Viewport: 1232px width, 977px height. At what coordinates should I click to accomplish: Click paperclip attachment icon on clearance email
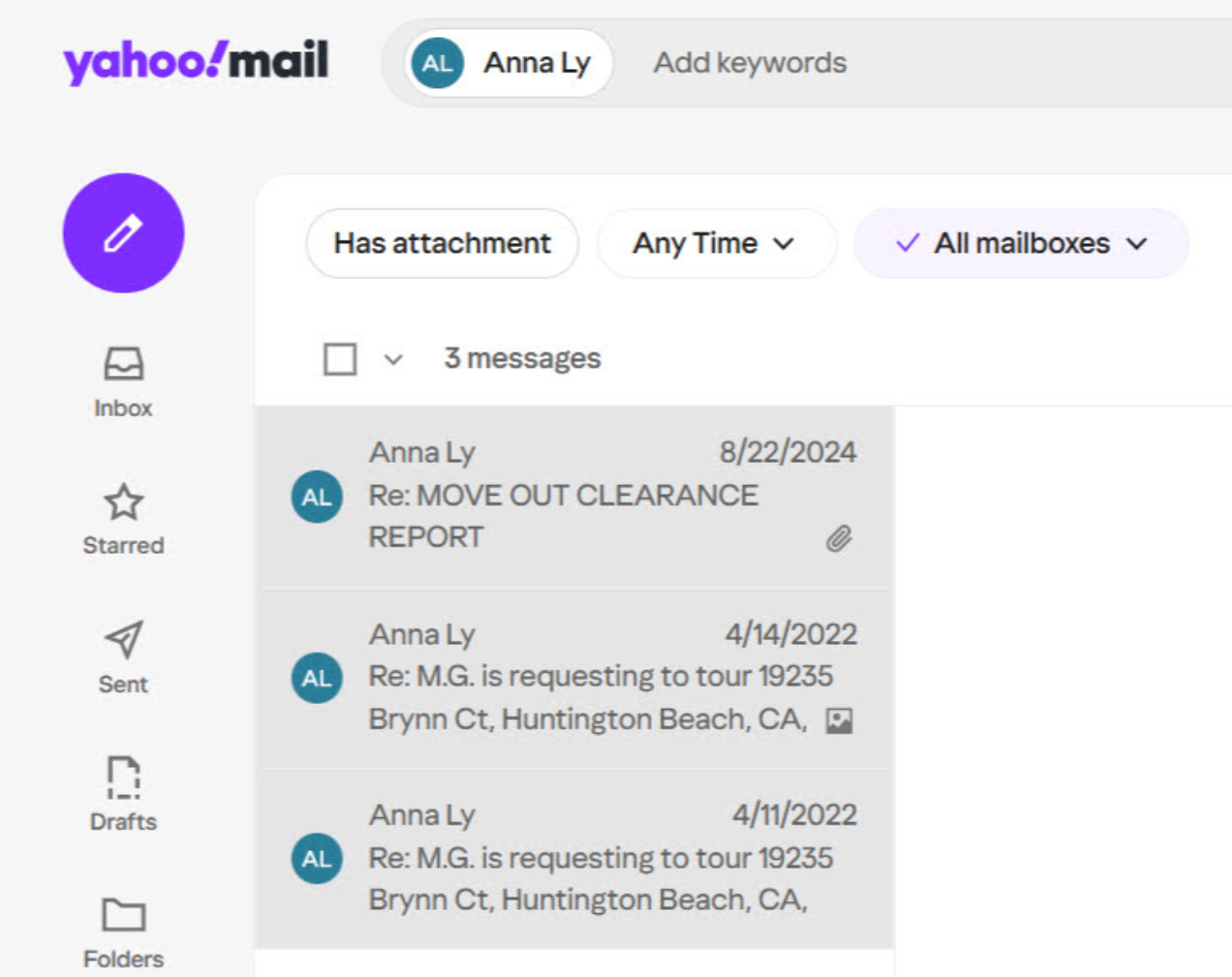839,538
